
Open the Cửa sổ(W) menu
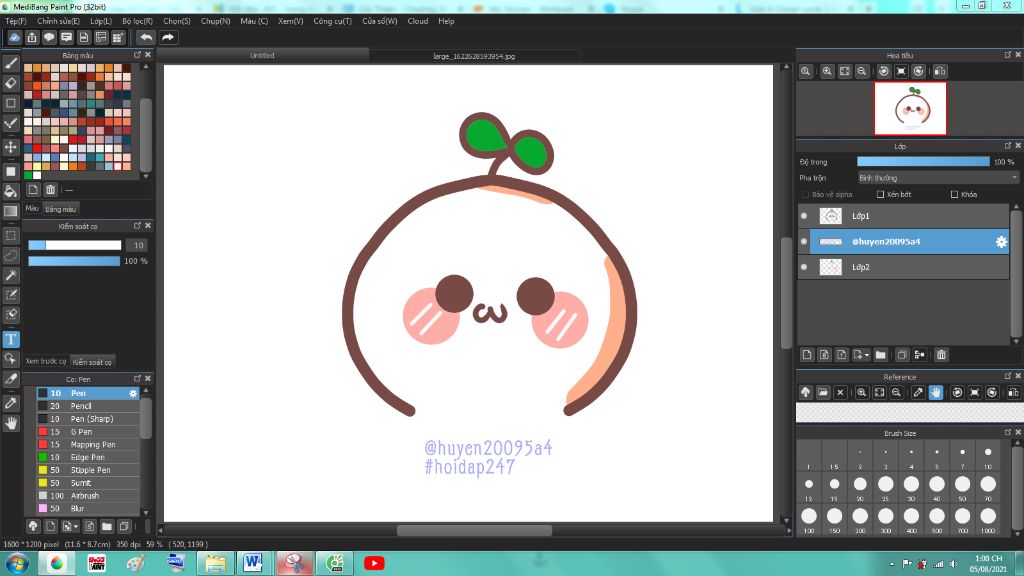pos(380,21)
